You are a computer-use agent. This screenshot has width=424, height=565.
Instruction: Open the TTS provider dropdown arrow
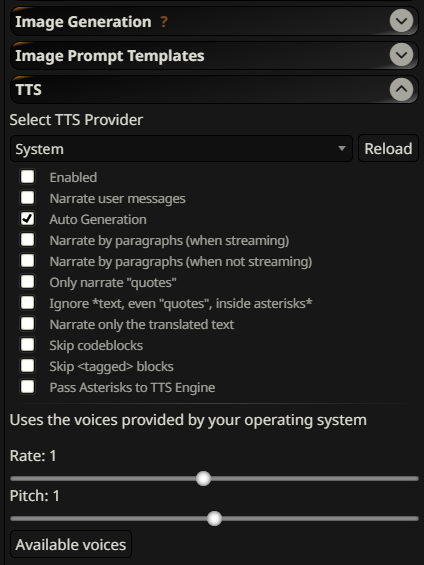(x=342, y=148)
